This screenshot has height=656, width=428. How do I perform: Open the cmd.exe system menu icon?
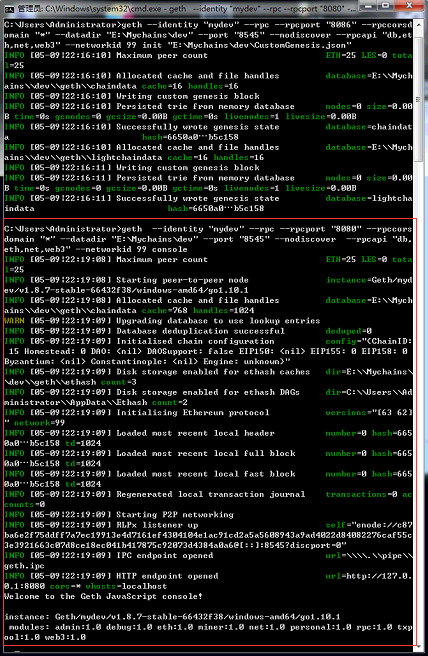click(8, 8)
